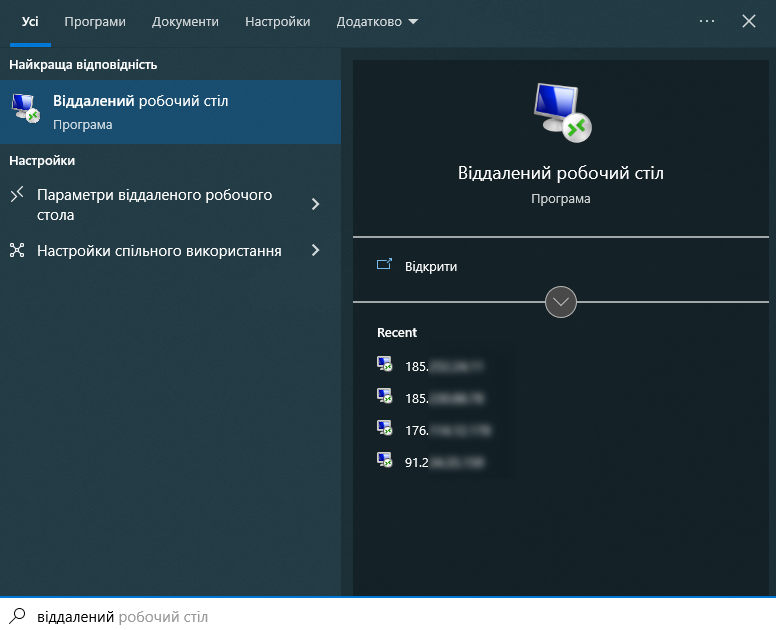Open the three-dot options menu
Screen dimensions: 776x630
pyautogui.click(x=707, y=21)
